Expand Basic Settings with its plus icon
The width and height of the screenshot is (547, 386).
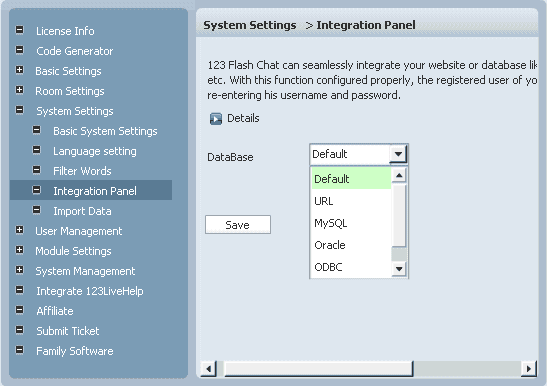(x=20, y=70)
